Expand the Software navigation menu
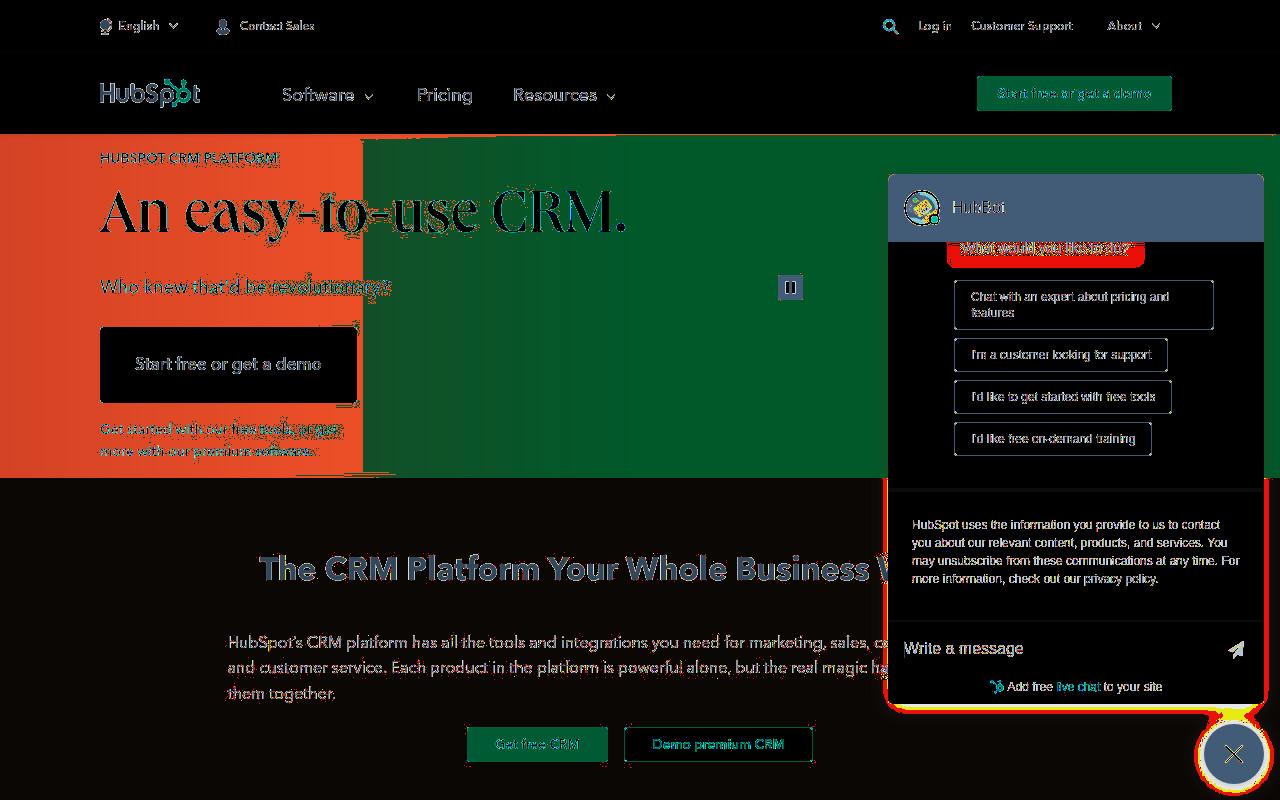Image resolution: width=1280 pixels, height=800 pixels. point(328,95)
